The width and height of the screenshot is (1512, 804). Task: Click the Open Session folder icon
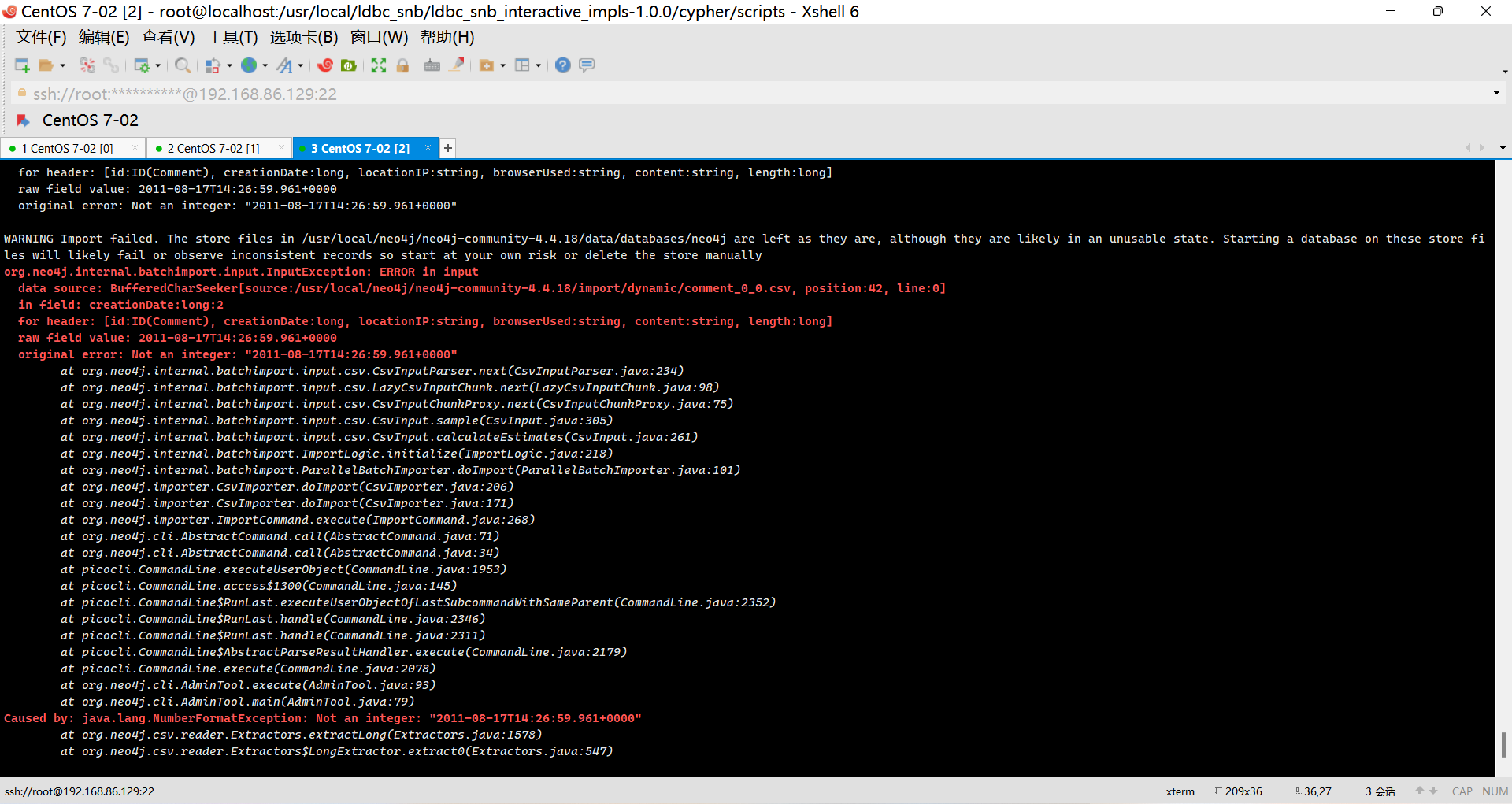46,65
